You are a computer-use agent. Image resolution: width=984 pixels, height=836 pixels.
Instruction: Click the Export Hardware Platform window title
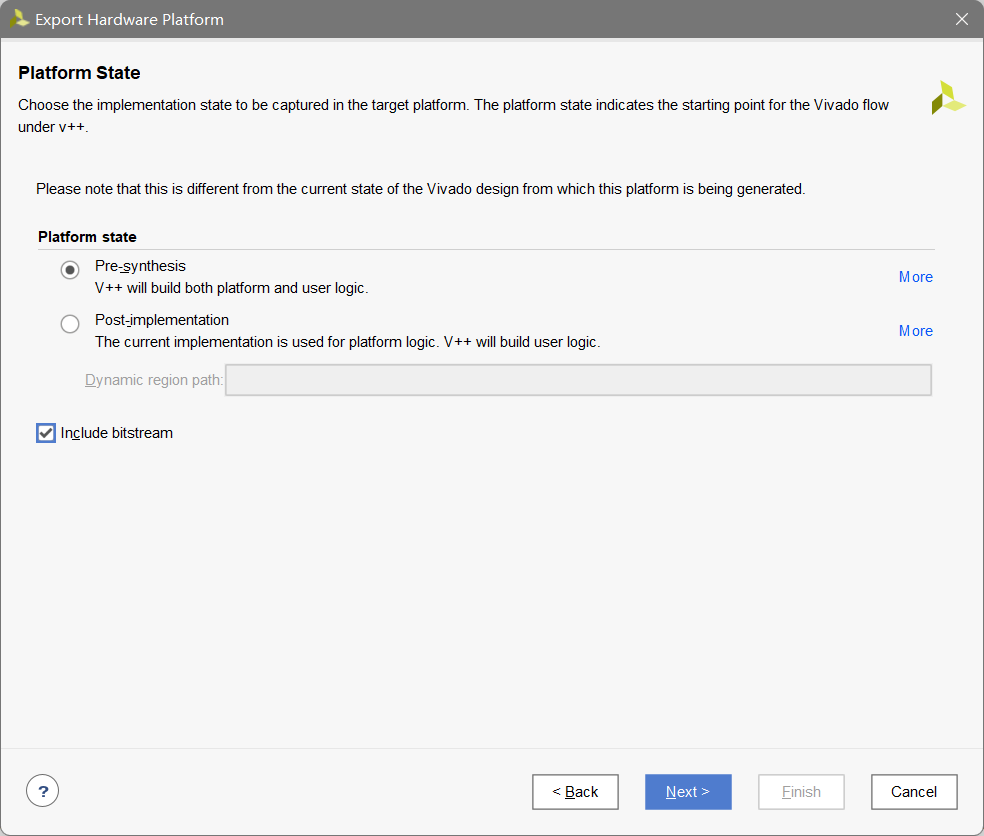click(x=130, y=19)
